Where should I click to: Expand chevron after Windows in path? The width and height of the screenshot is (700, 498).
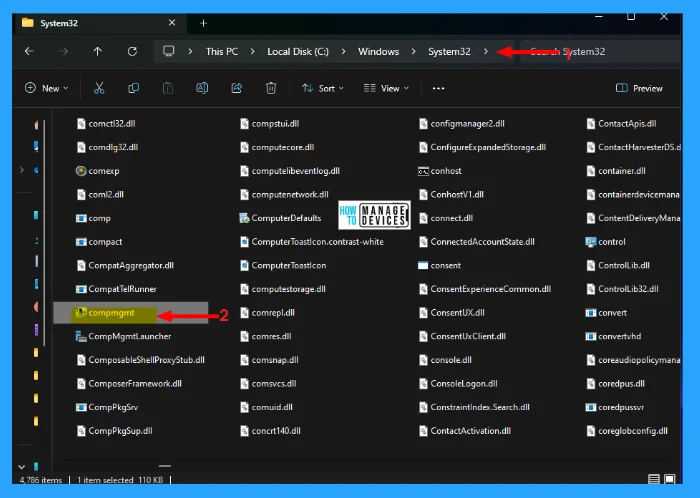pos(413,52)
